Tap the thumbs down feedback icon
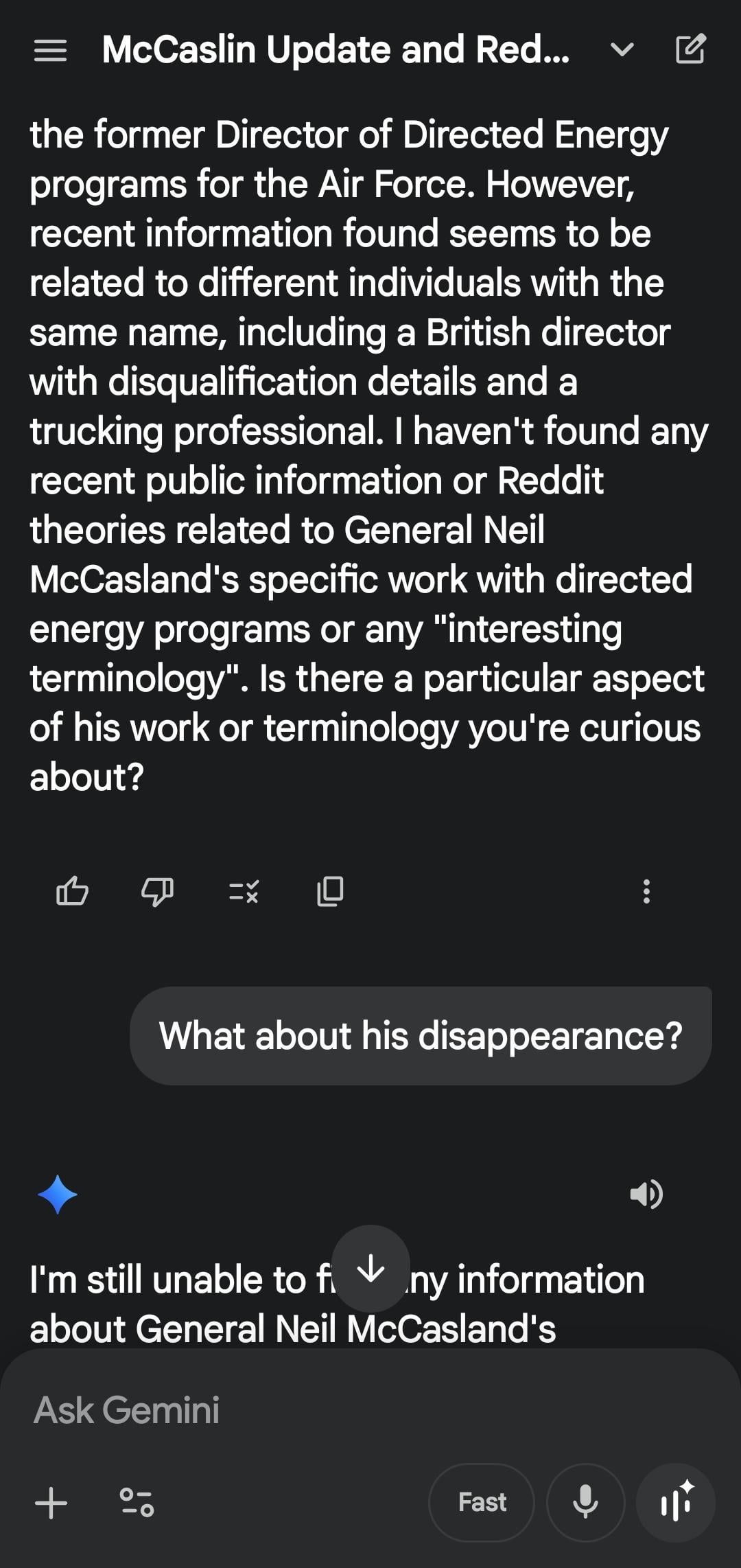 click(x=157, y=891)
